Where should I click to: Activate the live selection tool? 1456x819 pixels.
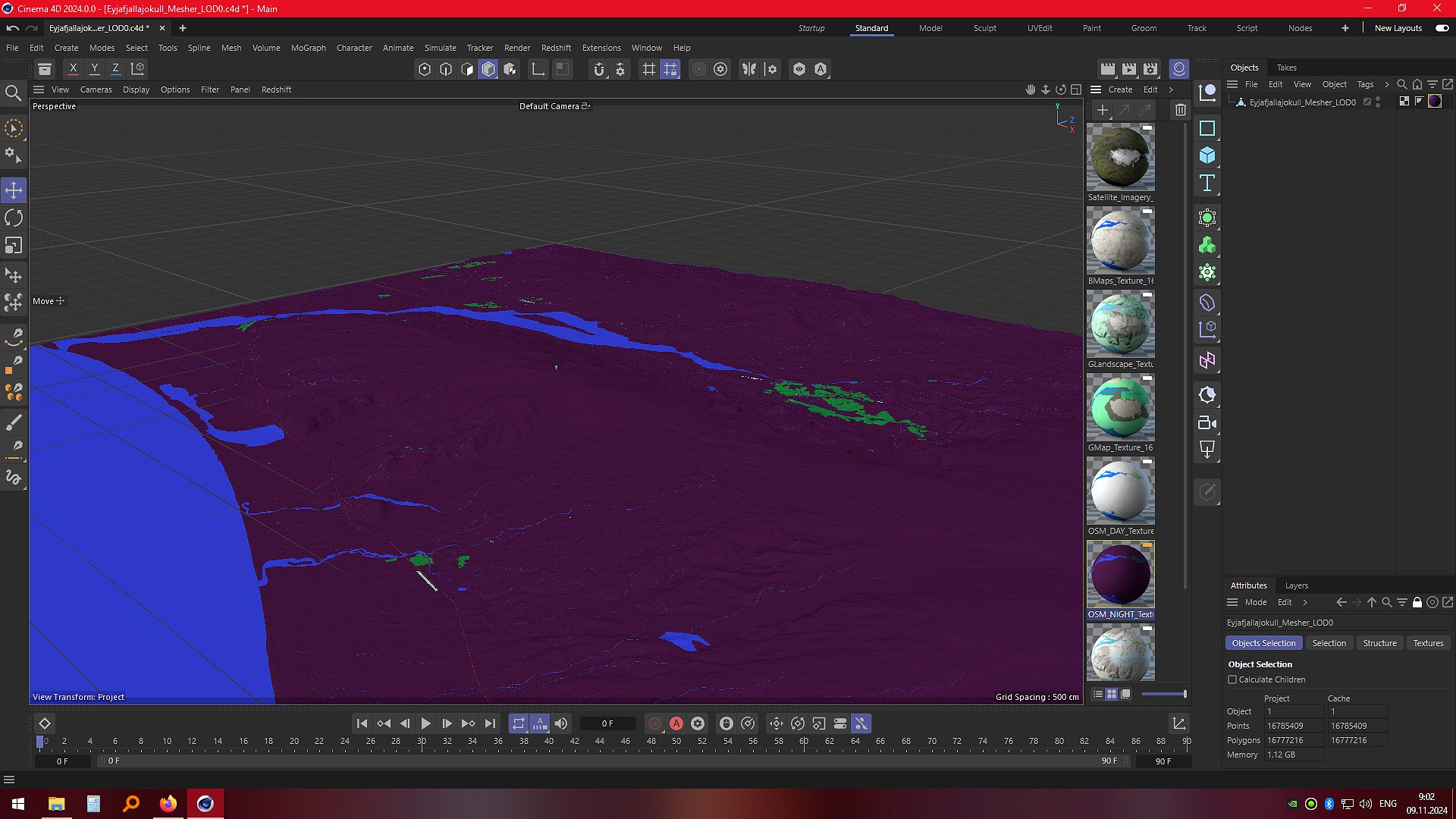point(14,128)
